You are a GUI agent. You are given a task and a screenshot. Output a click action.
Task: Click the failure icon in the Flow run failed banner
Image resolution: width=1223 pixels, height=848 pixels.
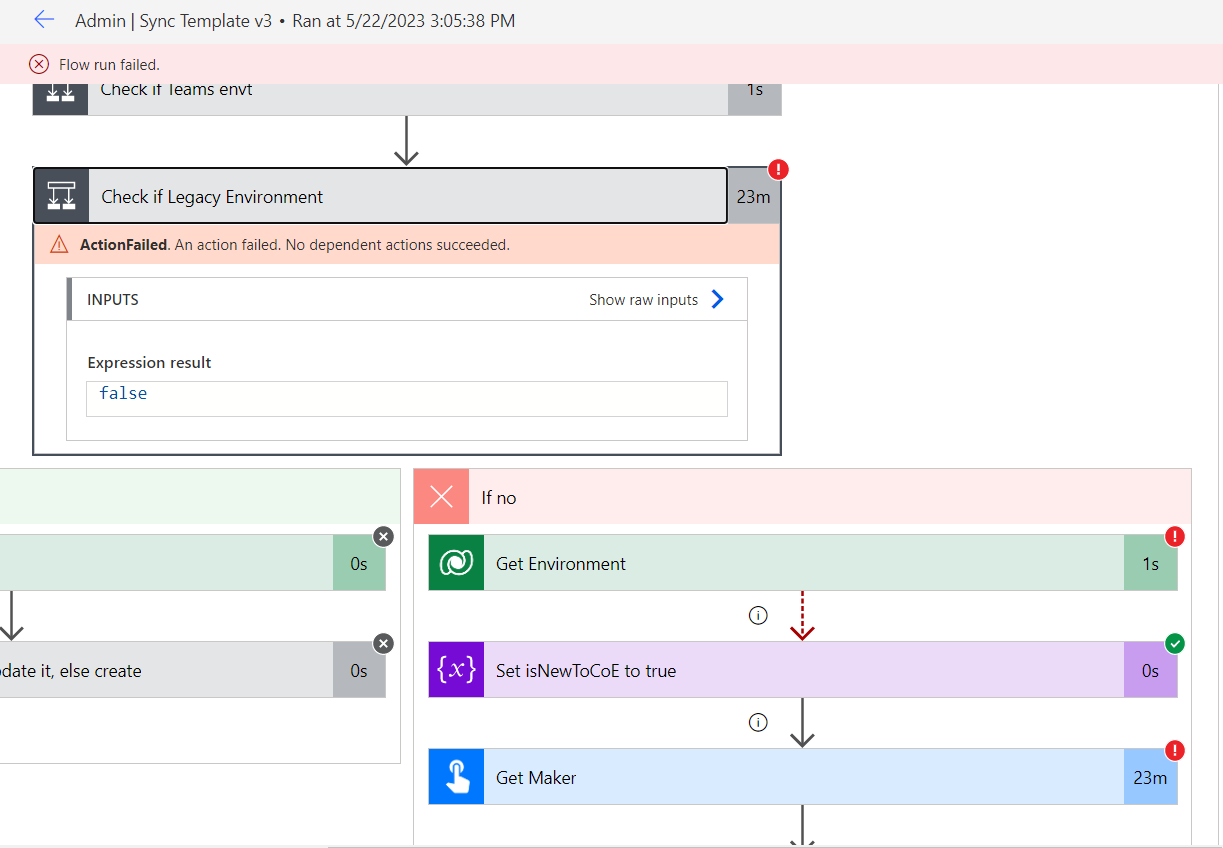point(38,63)
